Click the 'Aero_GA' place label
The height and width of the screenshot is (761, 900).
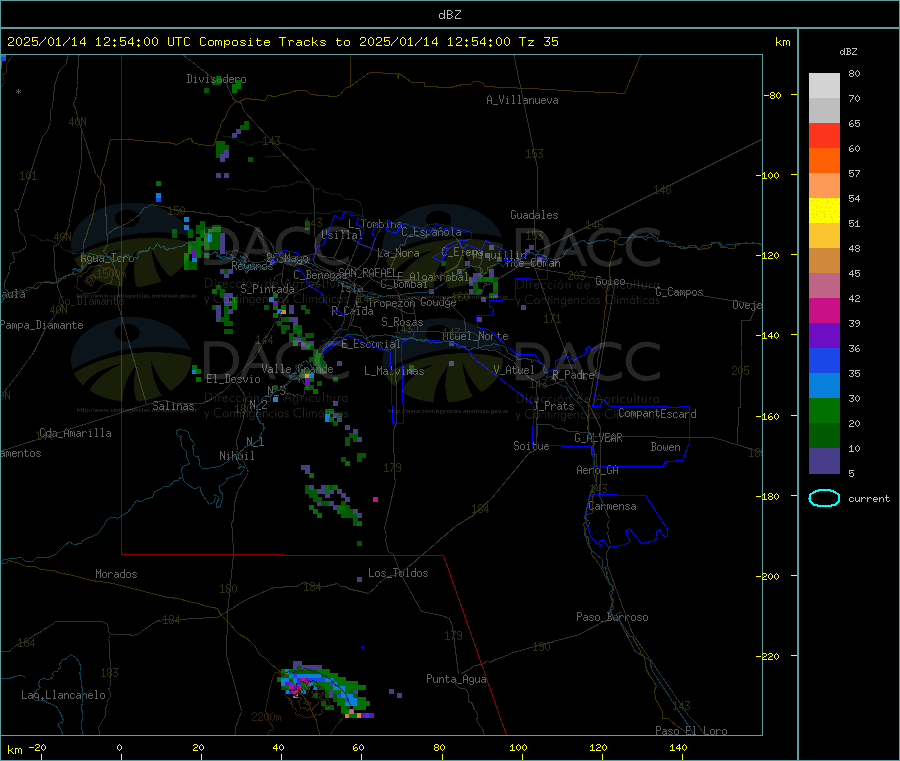pos(597,470)
